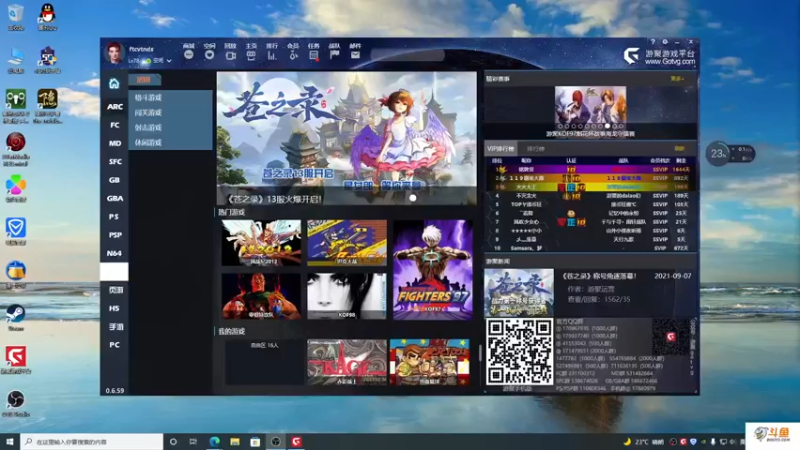This screenshot has height=450, width=800.
Task: Open www.Gotvg.com platform logo
Action: pyautogui.click(x=659, y=57)
